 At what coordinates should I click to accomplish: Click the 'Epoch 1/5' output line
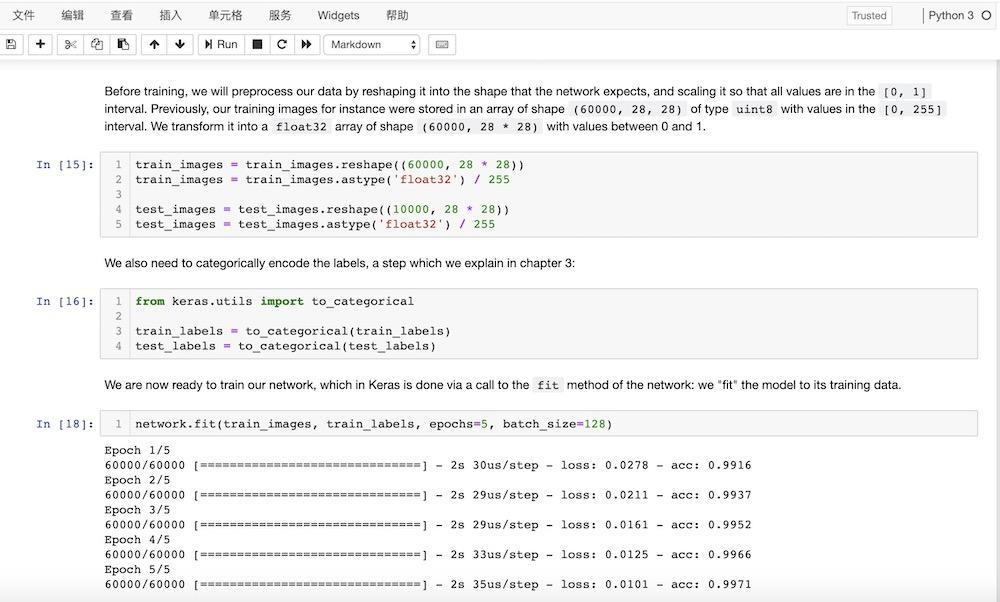click(x=137, y=450)
